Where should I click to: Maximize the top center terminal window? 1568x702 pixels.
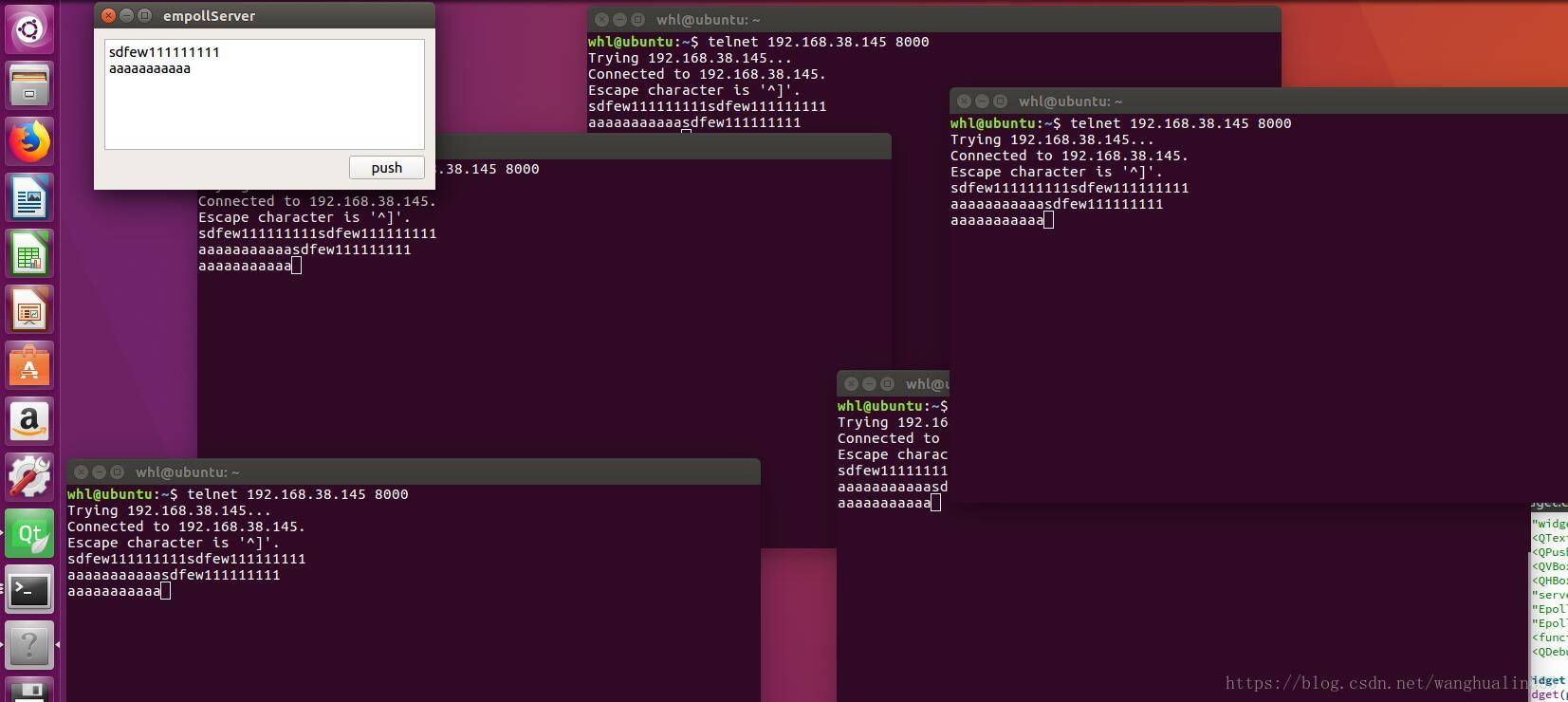click(x=637, y=19)
